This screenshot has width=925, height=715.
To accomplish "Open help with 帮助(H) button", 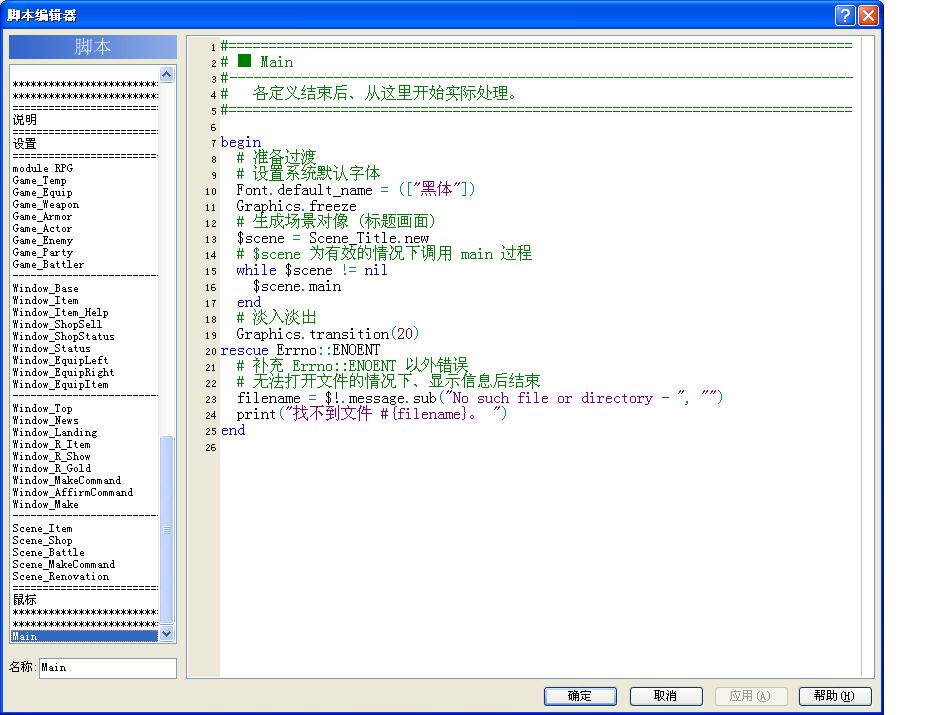I will (x=835, y=696).
